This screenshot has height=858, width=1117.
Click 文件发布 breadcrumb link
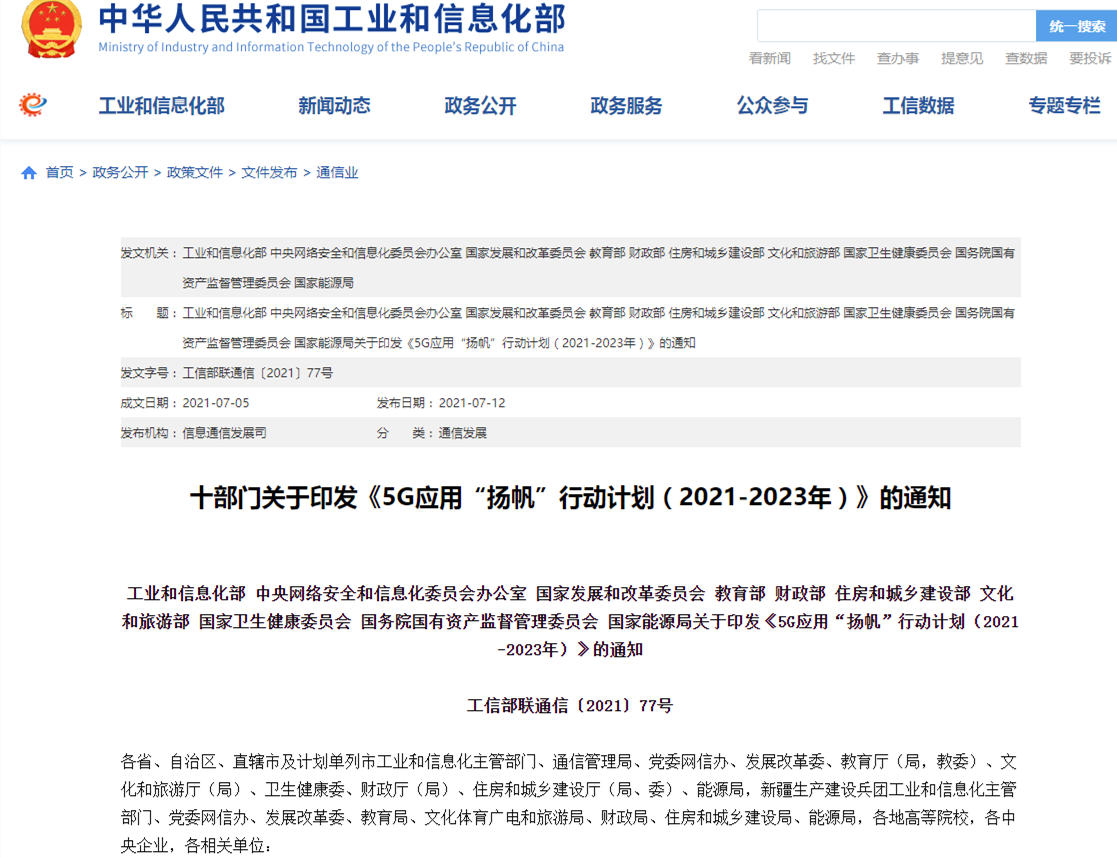tap(269, 173)
